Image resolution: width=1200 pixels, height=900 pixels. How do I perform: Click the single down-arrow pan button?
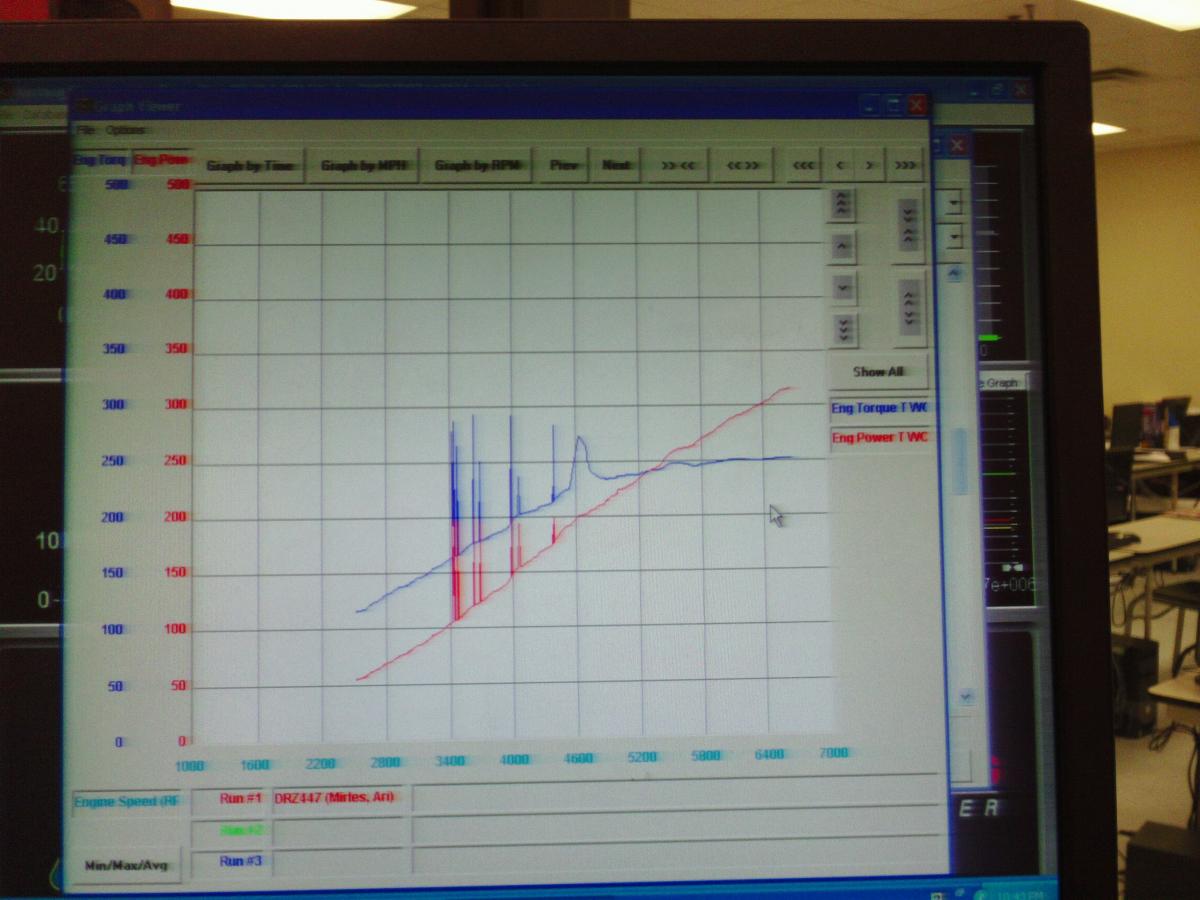(x=844, y=287)
